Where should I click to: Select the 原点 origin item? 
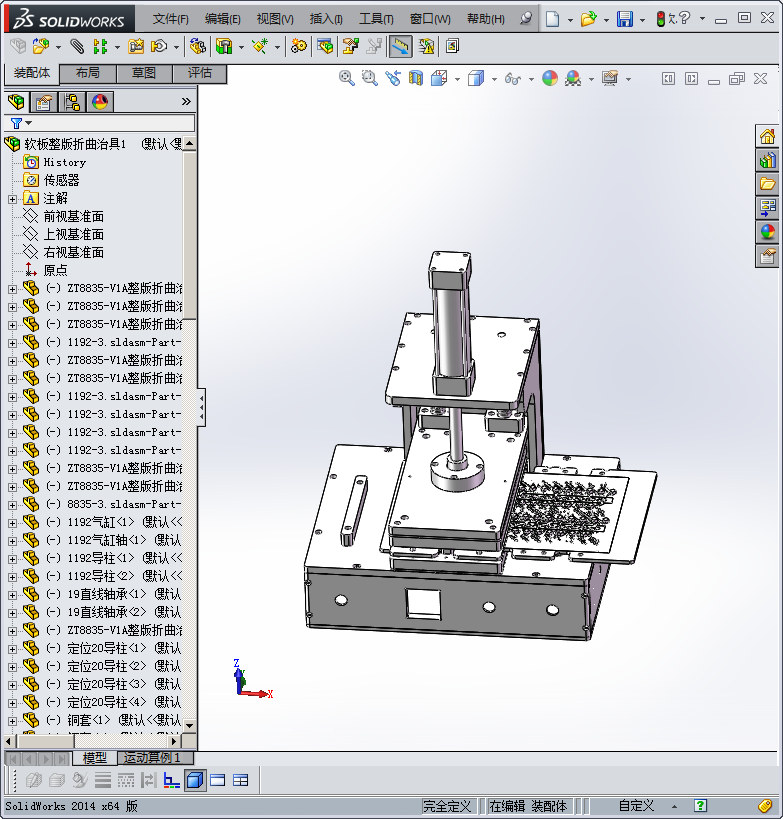[x=55, y=270]
